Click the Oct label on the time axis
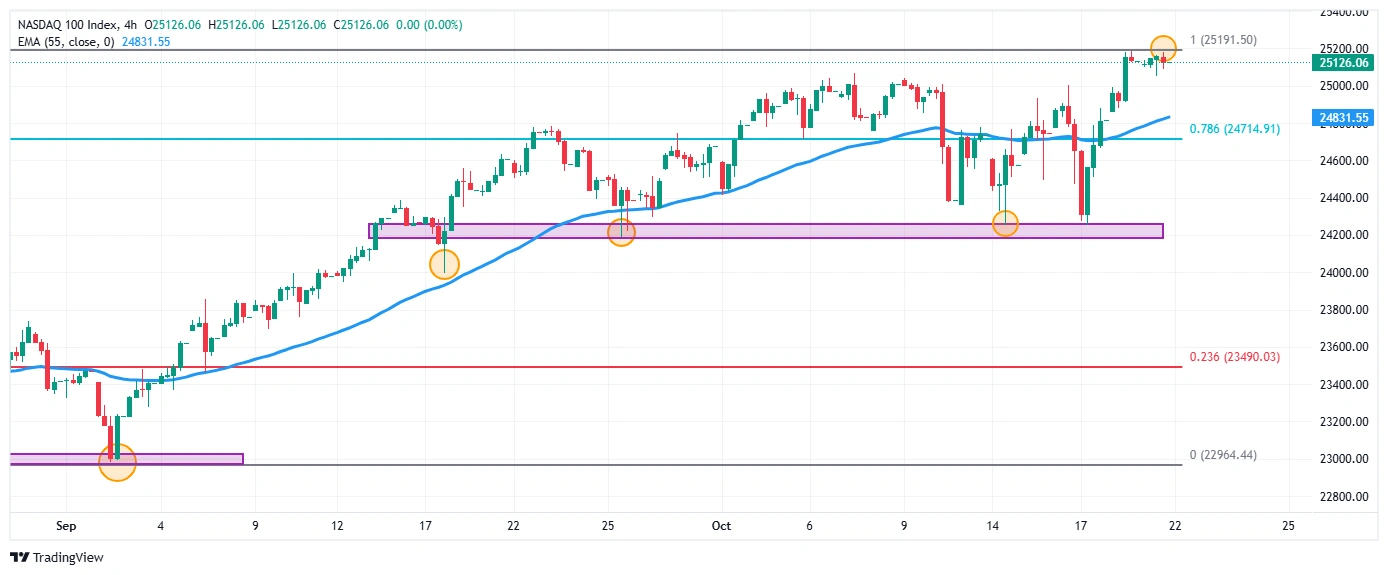This screenshot has width=1388, height=575. point(722,525)
